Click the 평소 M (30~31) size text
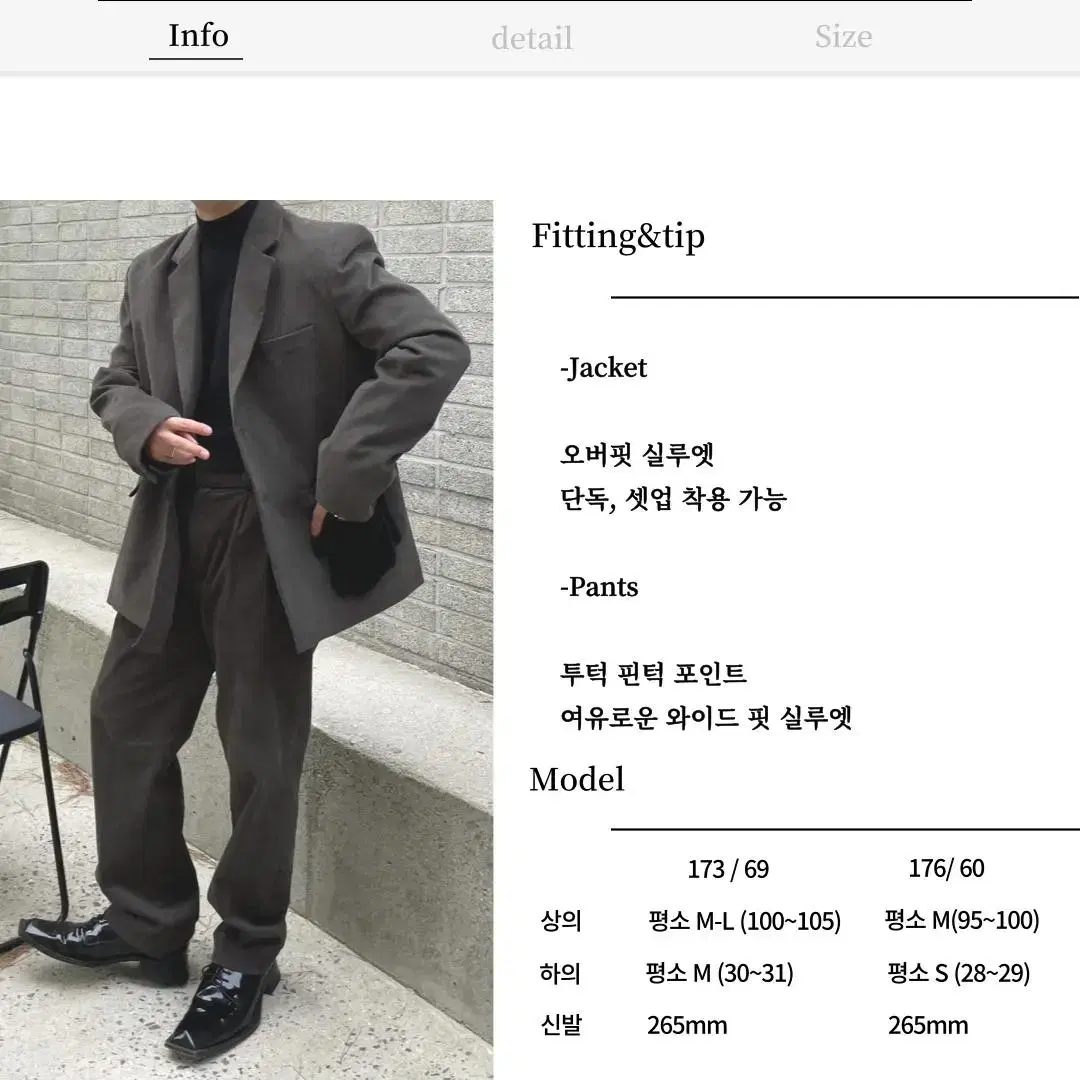 pyautogui.click(x=720, y=973)
